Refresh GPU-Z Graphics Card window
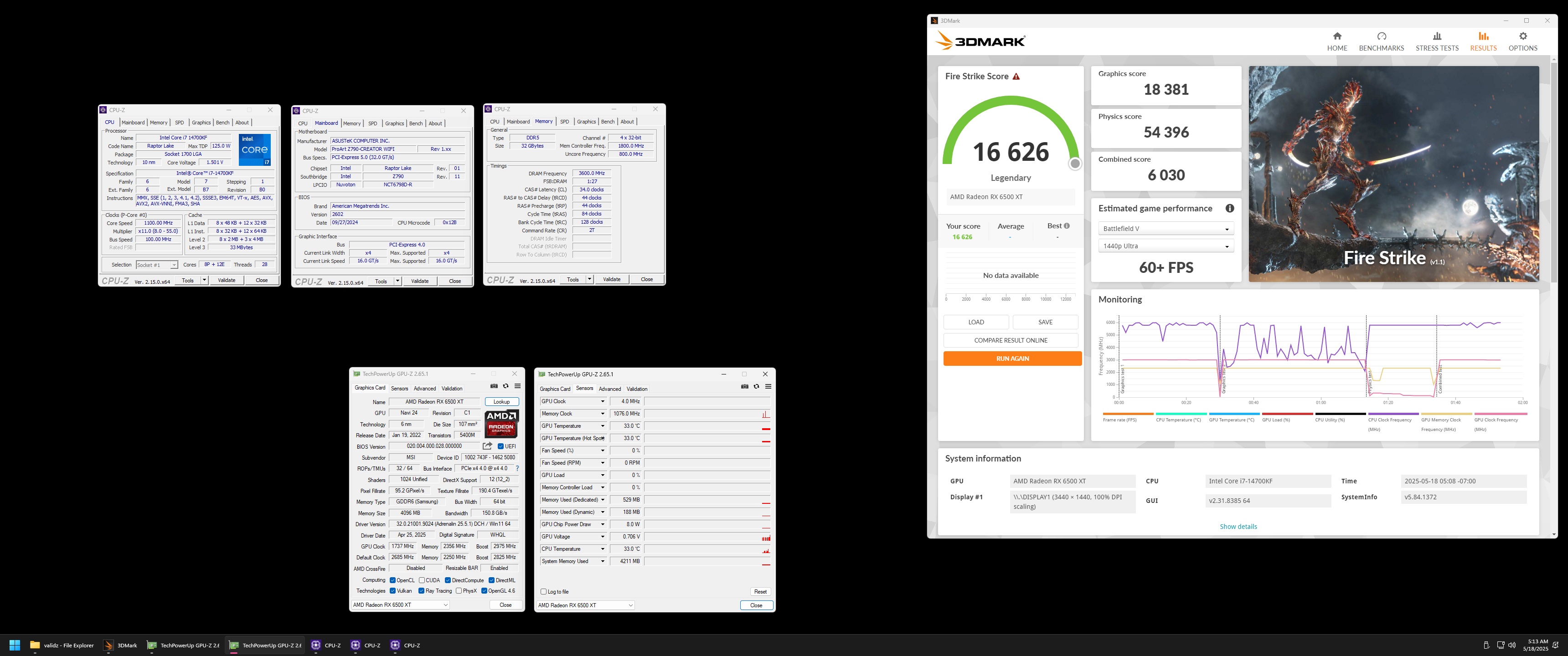1568x656 pixels. coord(506,386)
